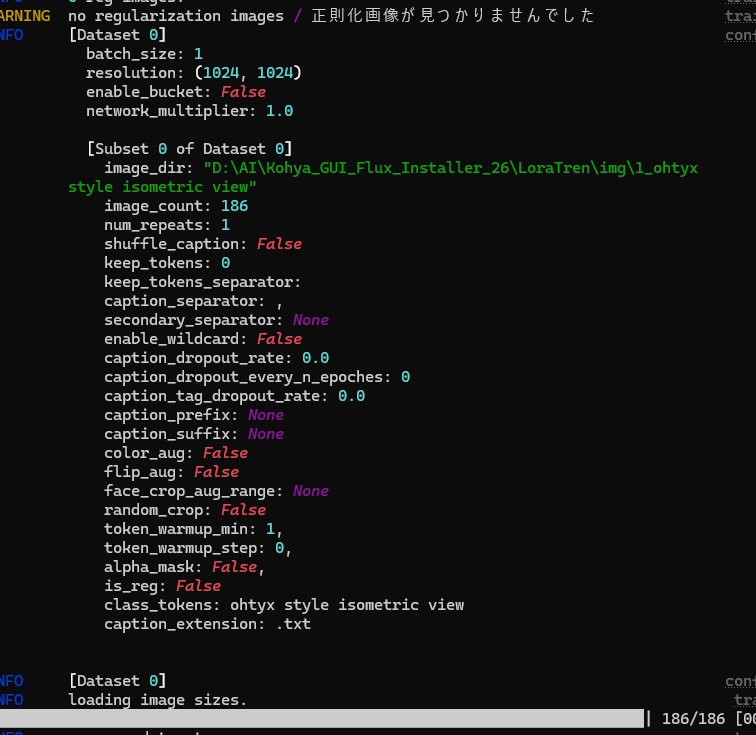The image size is (756, 735).
Task: Click the 'enable_bucket: False' line
Action: [176, 92]
